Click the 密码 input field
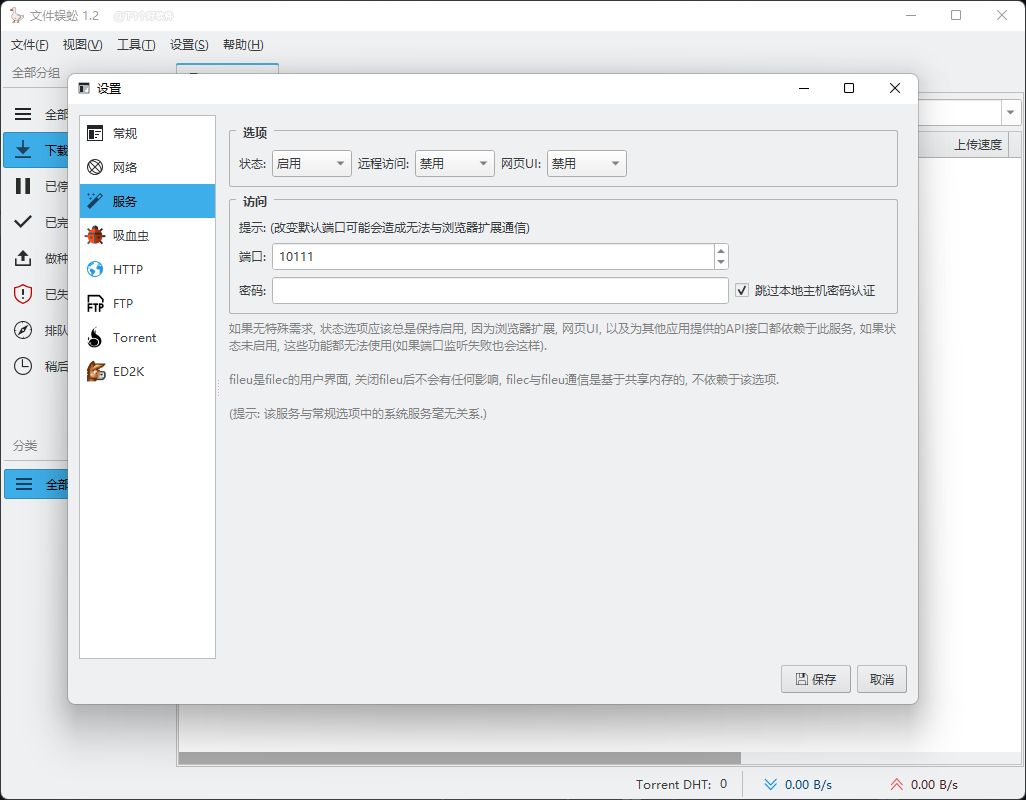 point(500,290)
